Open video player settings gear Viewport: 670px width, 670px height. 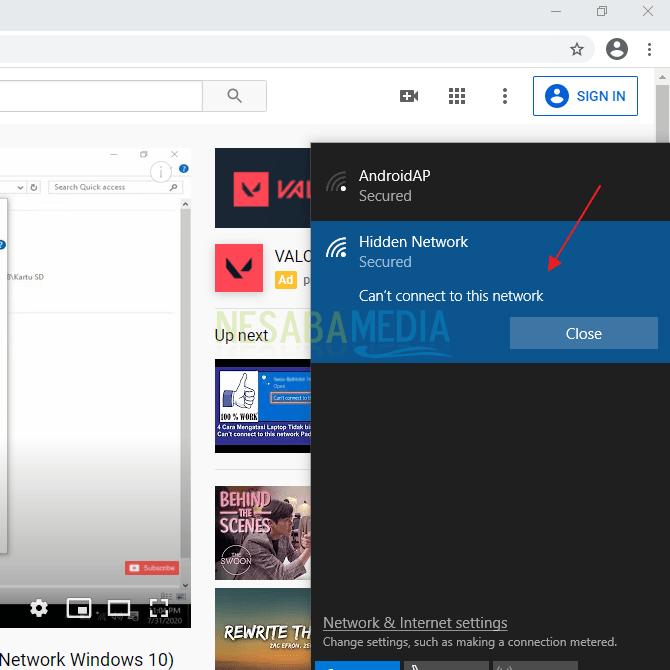click(x=39, y=608)
